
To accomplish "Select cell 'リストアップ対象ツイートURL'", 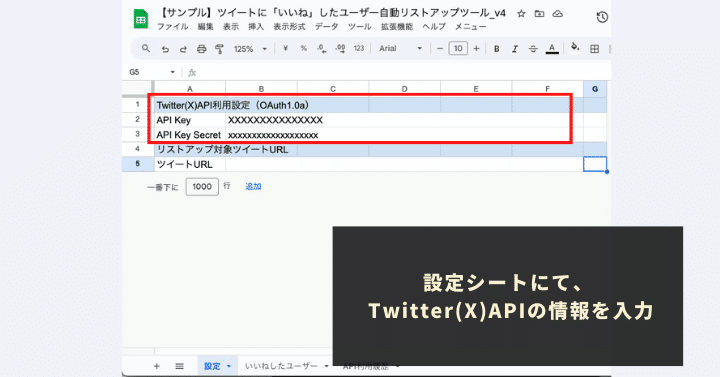I will click(190, 149).
